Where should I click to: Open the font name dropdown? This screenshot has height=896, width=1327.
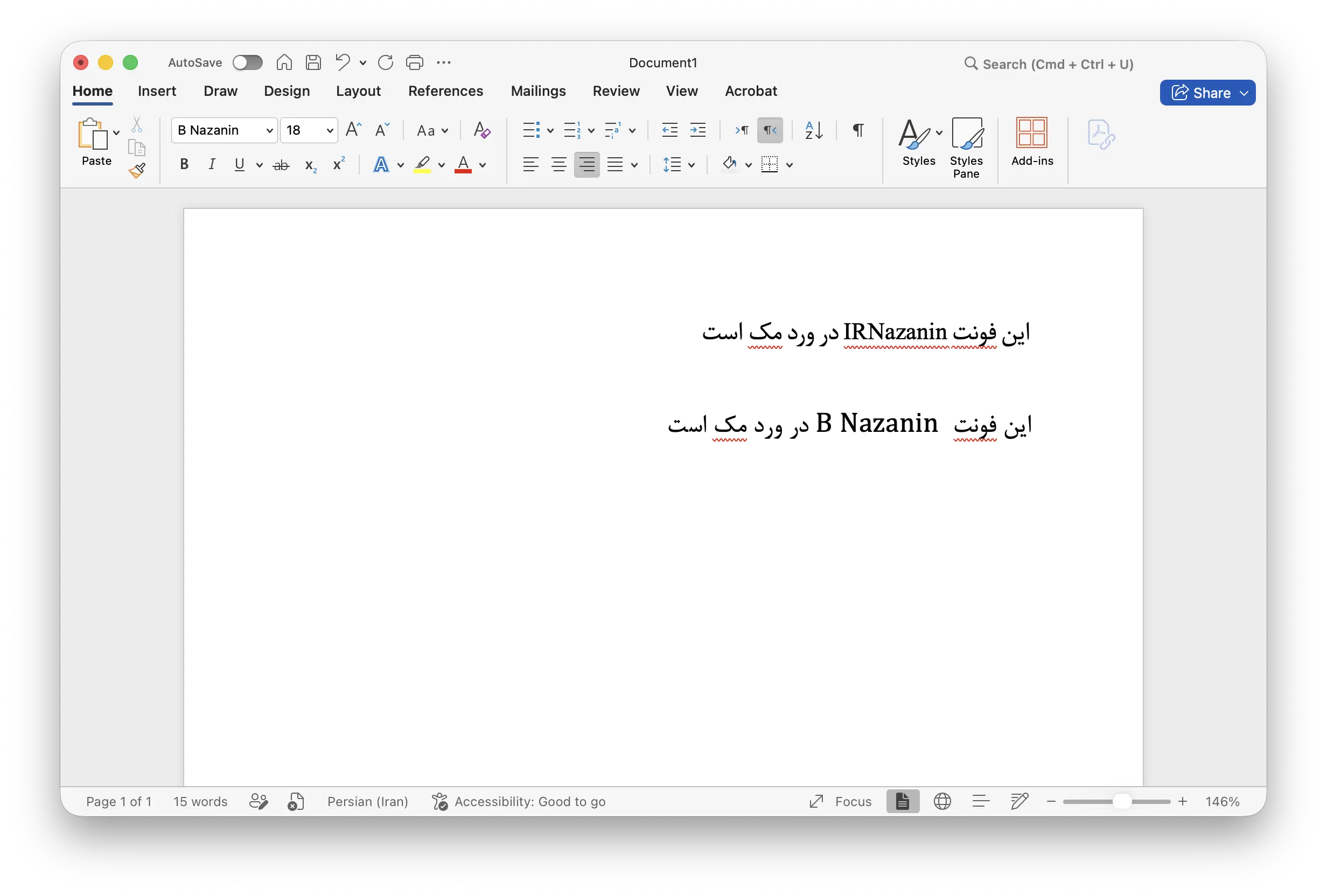pos(269,131)
